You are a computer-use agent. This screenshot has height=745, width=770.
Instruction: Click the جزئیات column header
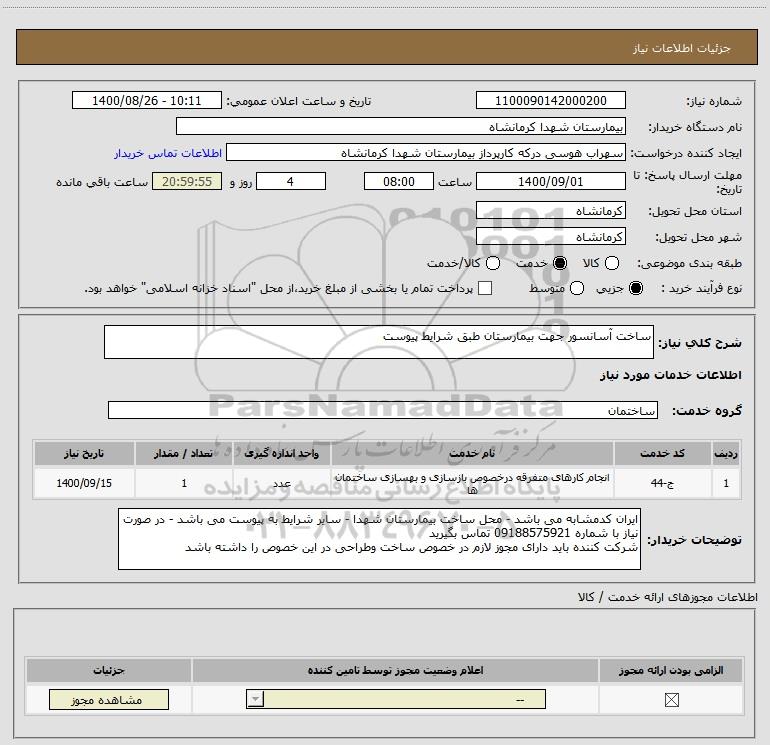109,670
